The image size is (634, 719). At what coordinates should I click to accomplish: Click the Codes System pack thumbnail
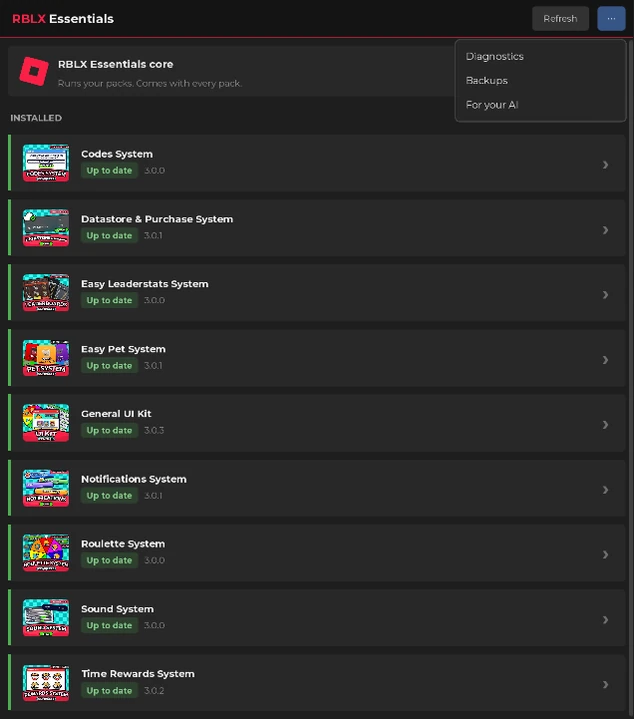[46, 163]
